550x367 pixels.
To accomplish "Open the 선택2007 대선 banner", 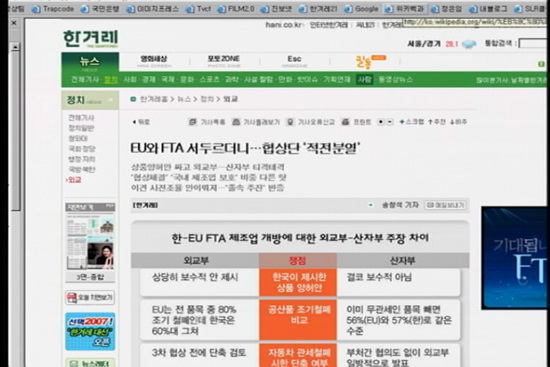I will (90, 332).
